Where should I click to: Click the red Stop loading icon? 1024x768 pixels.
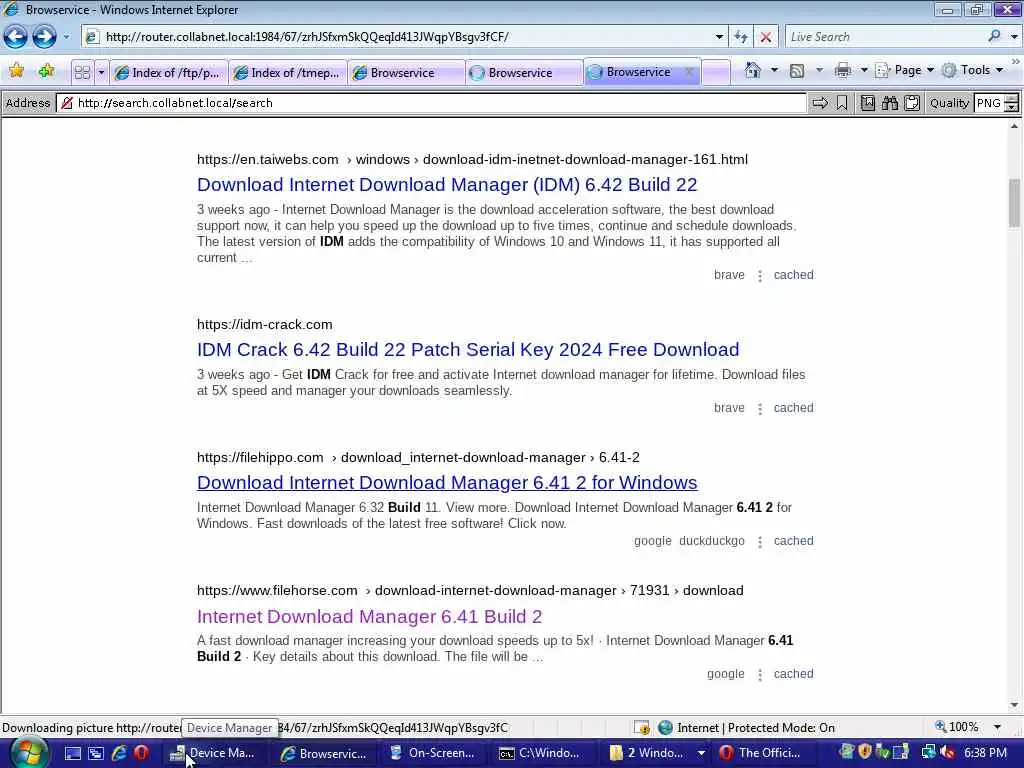(765, 37)
